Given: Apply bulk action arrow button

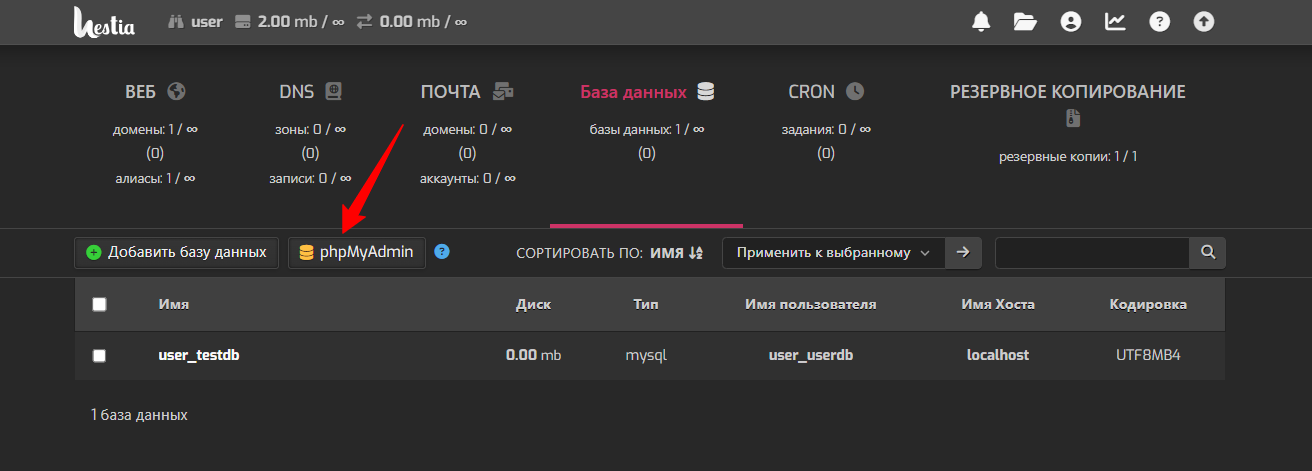Looking at the screenshot, I should 963,253.
